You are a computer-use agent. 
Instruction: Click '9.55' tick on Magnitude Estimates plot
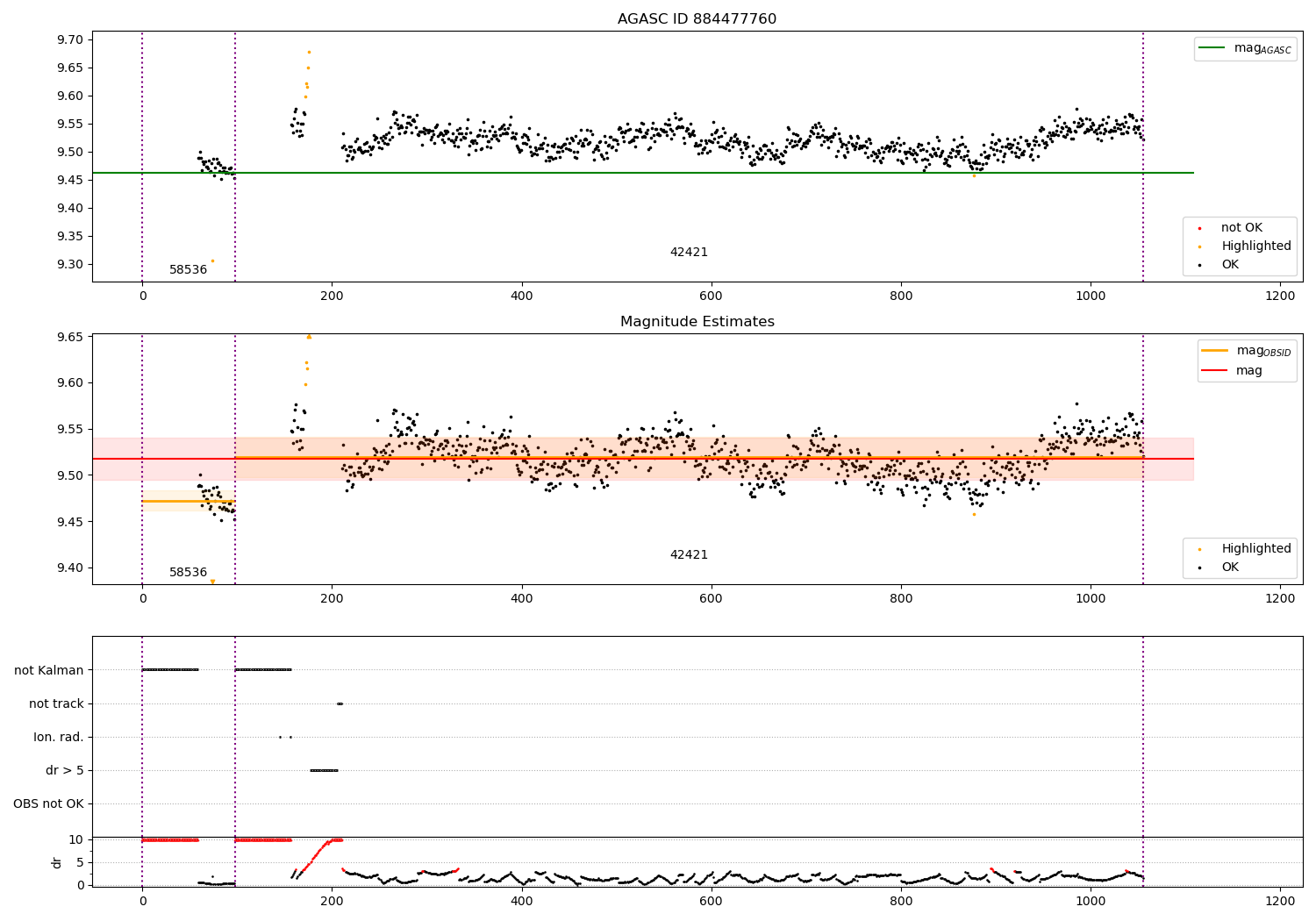70,430
